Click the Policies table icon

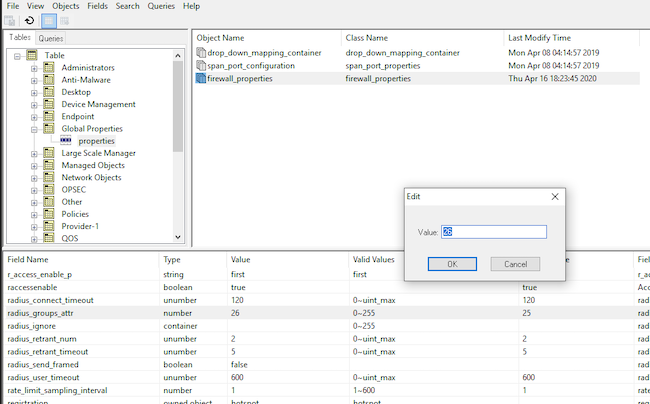[49, 214]
